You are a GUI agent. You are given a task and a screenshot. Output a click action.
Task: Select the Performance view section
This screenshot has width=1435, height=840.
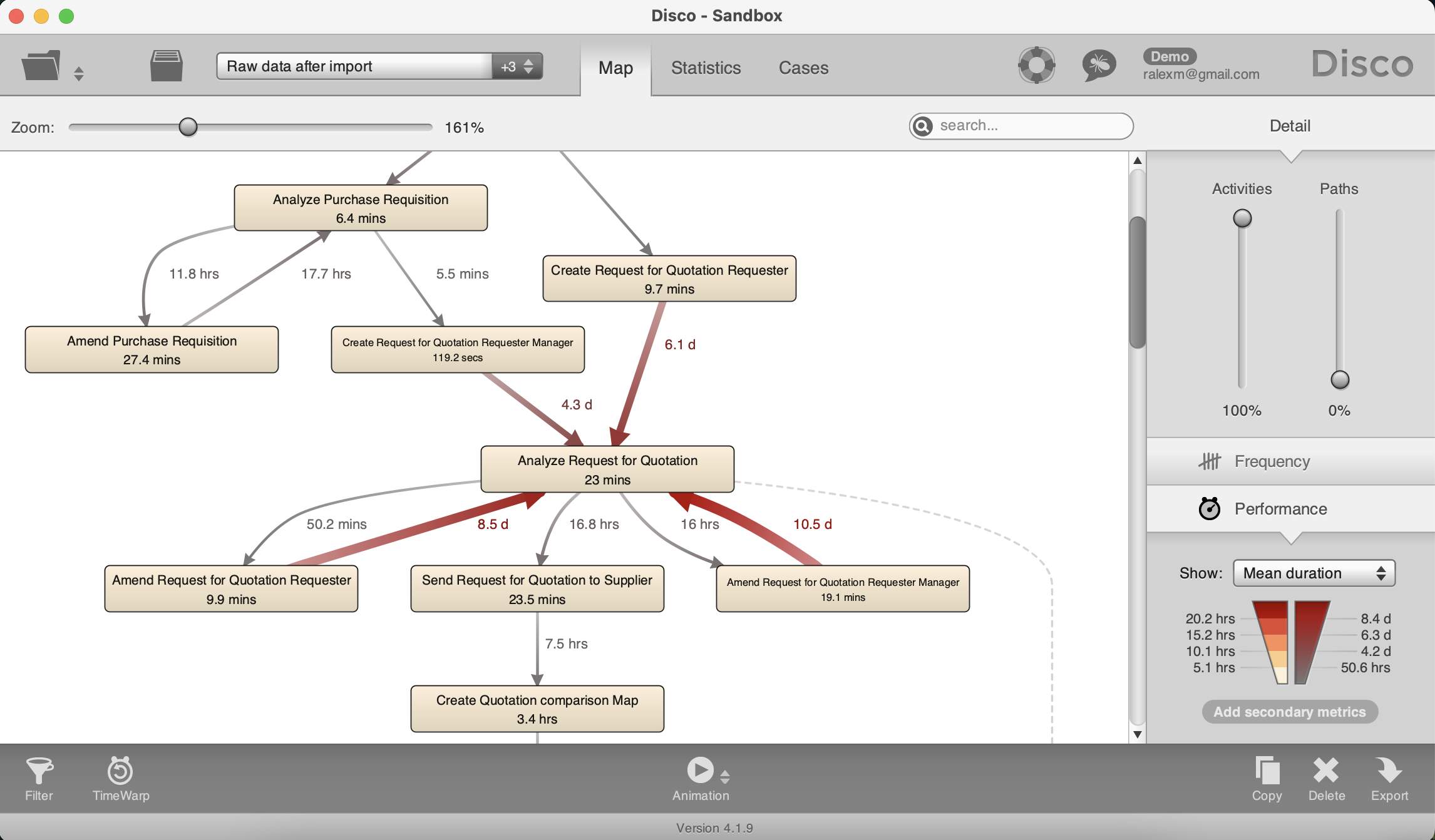[1290, 509]
